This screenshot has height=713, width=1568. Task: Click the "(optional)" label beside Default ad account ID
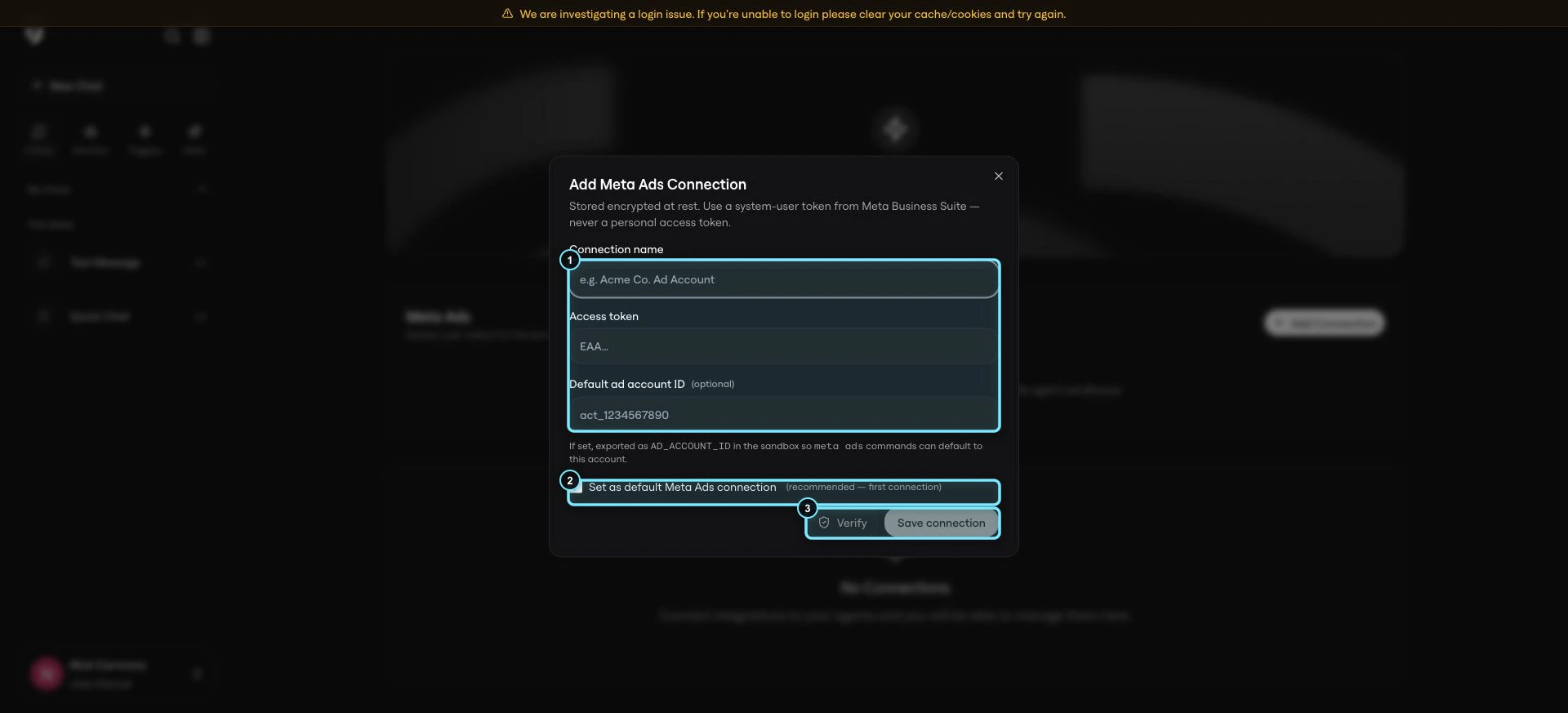(x=712, y=385)
